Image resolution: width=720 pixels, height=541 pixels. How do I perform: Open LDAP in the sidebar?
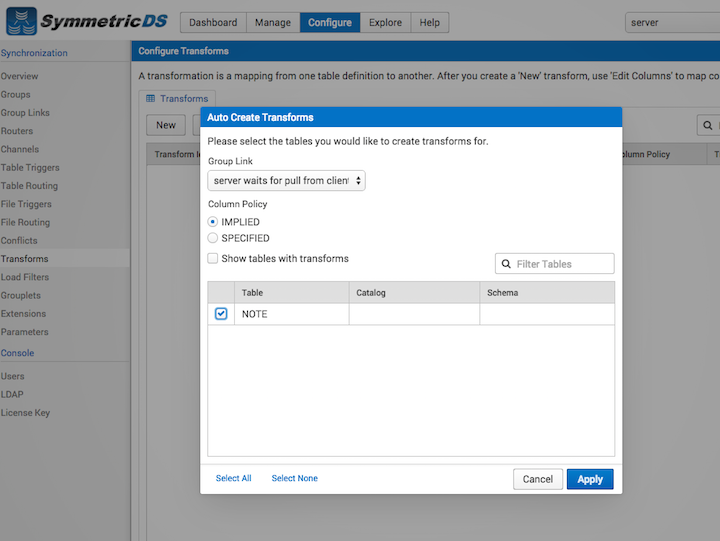[x=12, y=394]
